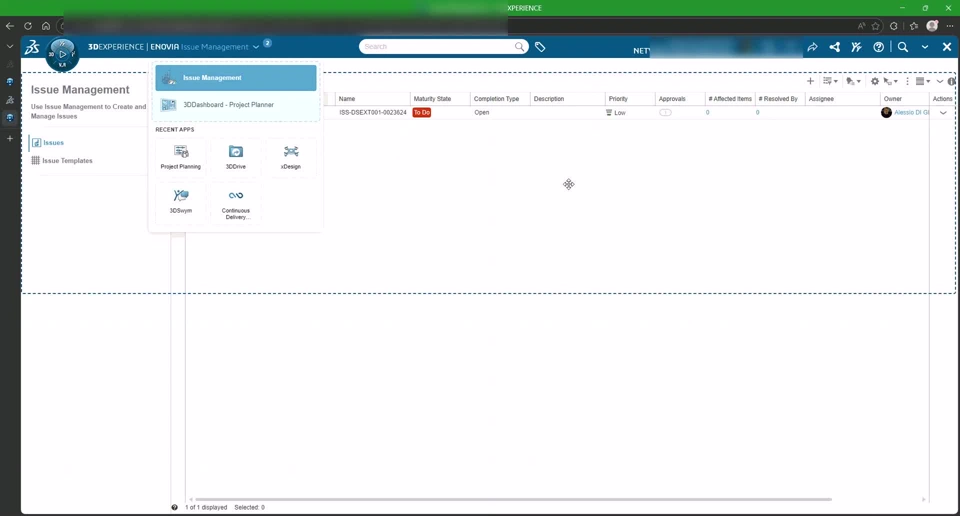Expand top bar chevron next to search icon
960x516 pixels.
pos(925,47)
